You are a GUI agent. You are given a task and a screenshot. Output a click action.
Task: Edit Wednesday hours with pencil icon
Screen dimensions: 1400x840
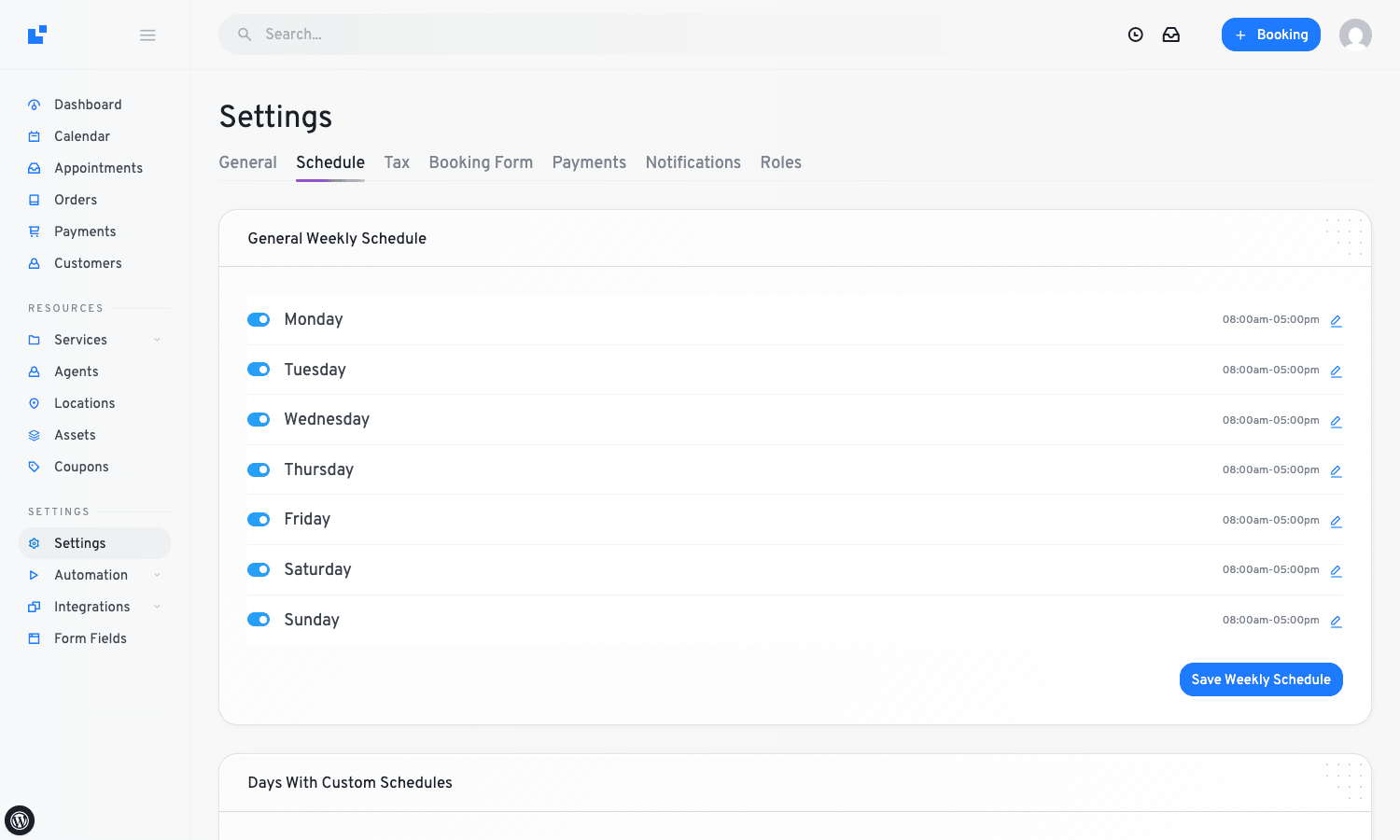coord(1336,421)
